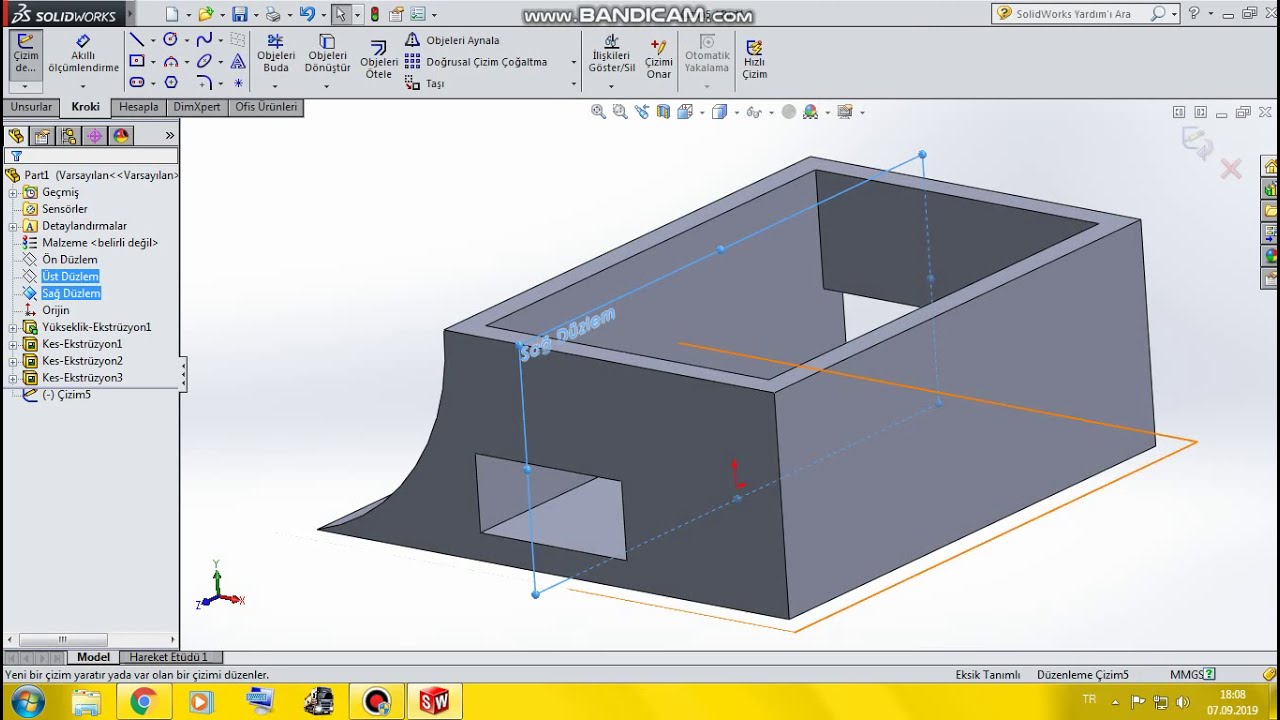This screenshot has height=720, width=1280.
Task: Toggle the Hide/Show Items glasses icon
Action: click(752, 112)
